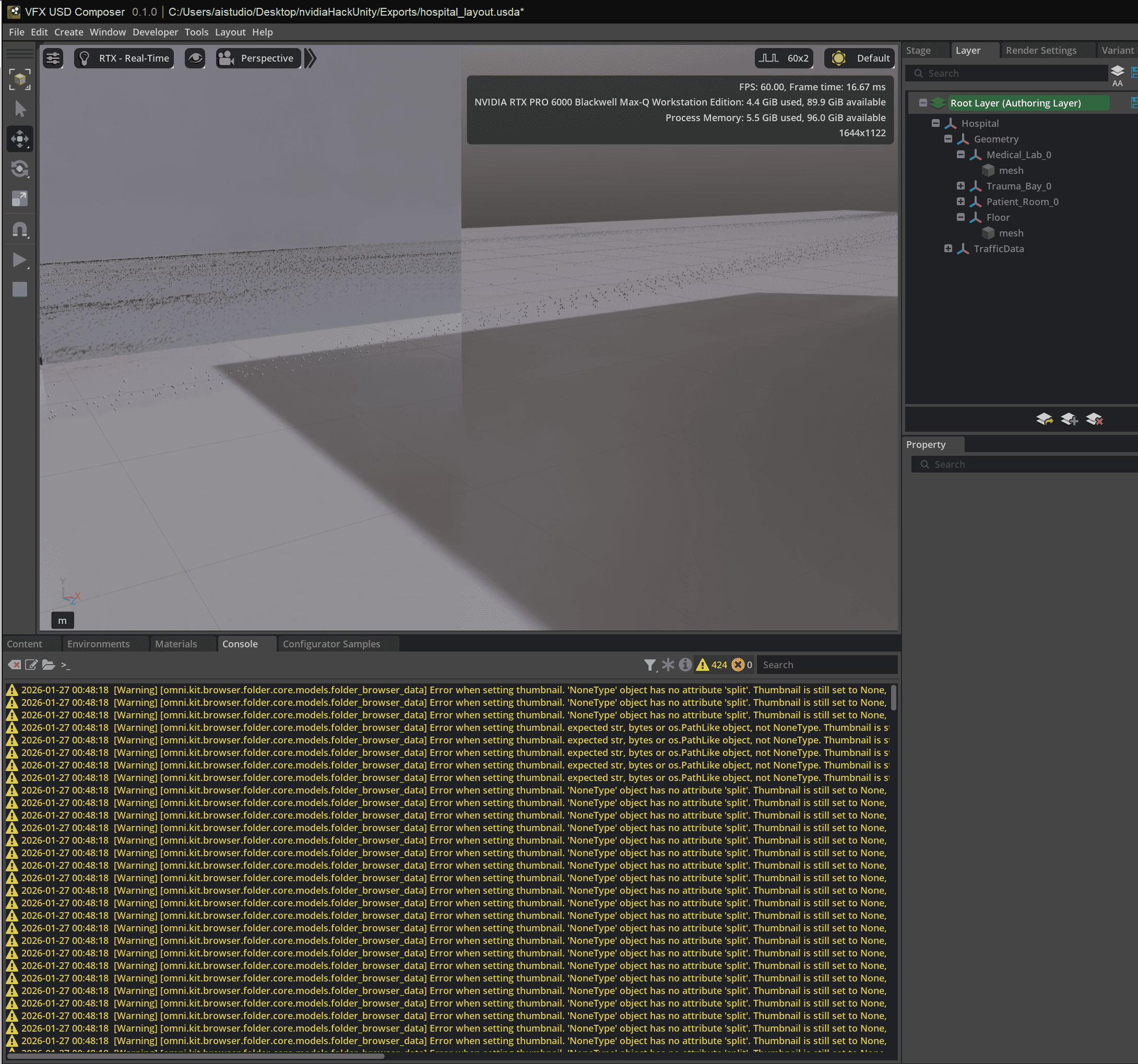Toggle the snap magnet tool
This screenshot has width=1138, height=1064.
pyautogui.click(x=20, y=230)
